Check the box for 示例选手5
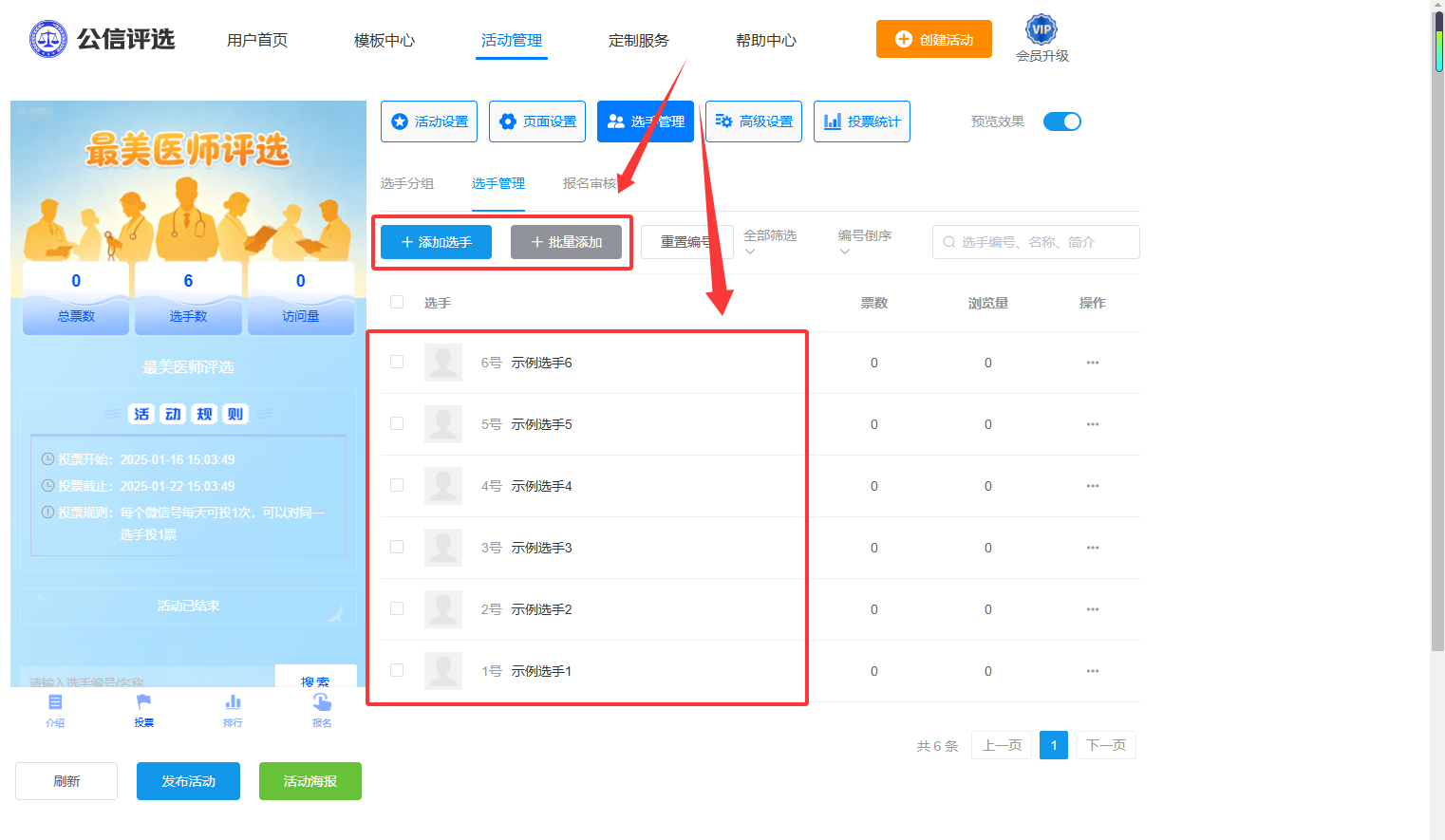 click(397, 423)
